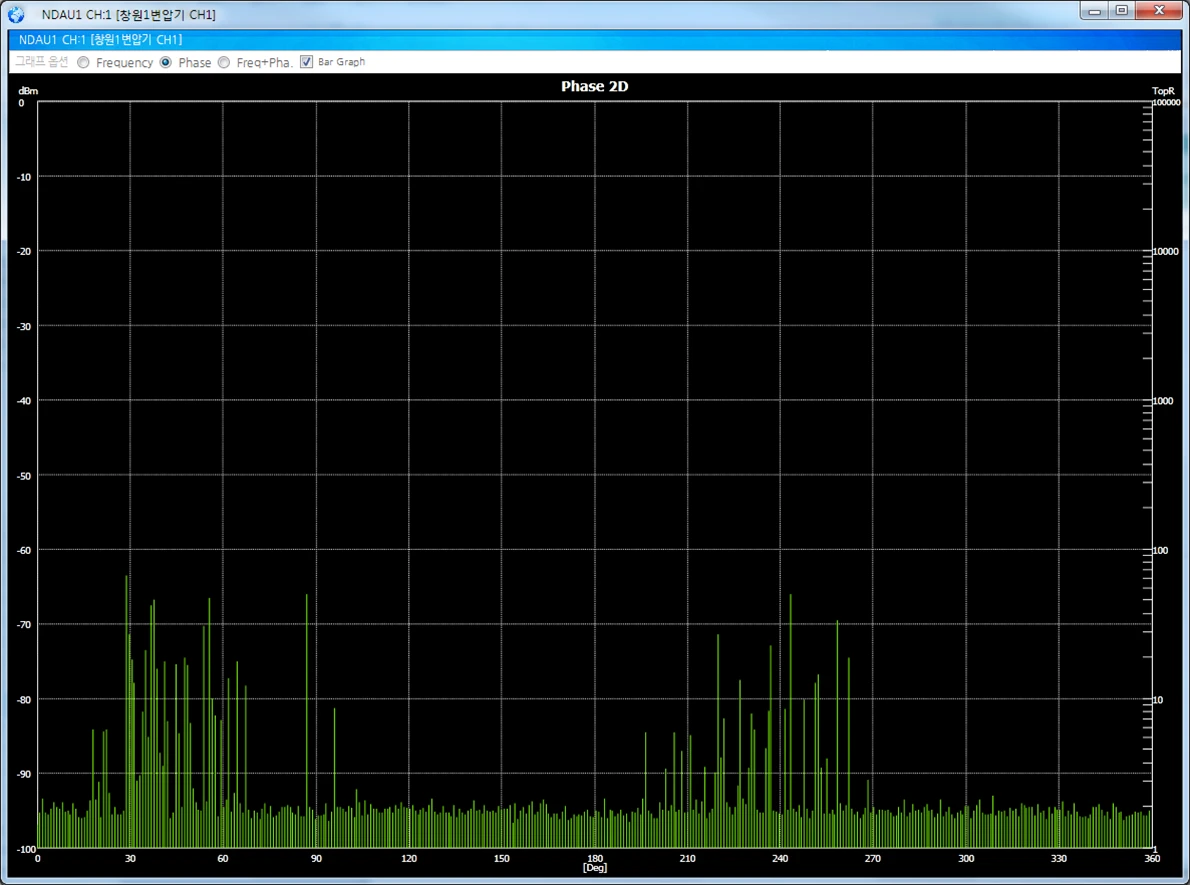
Task: Click the globe application icon in title bar
Action: pos(16,14)
